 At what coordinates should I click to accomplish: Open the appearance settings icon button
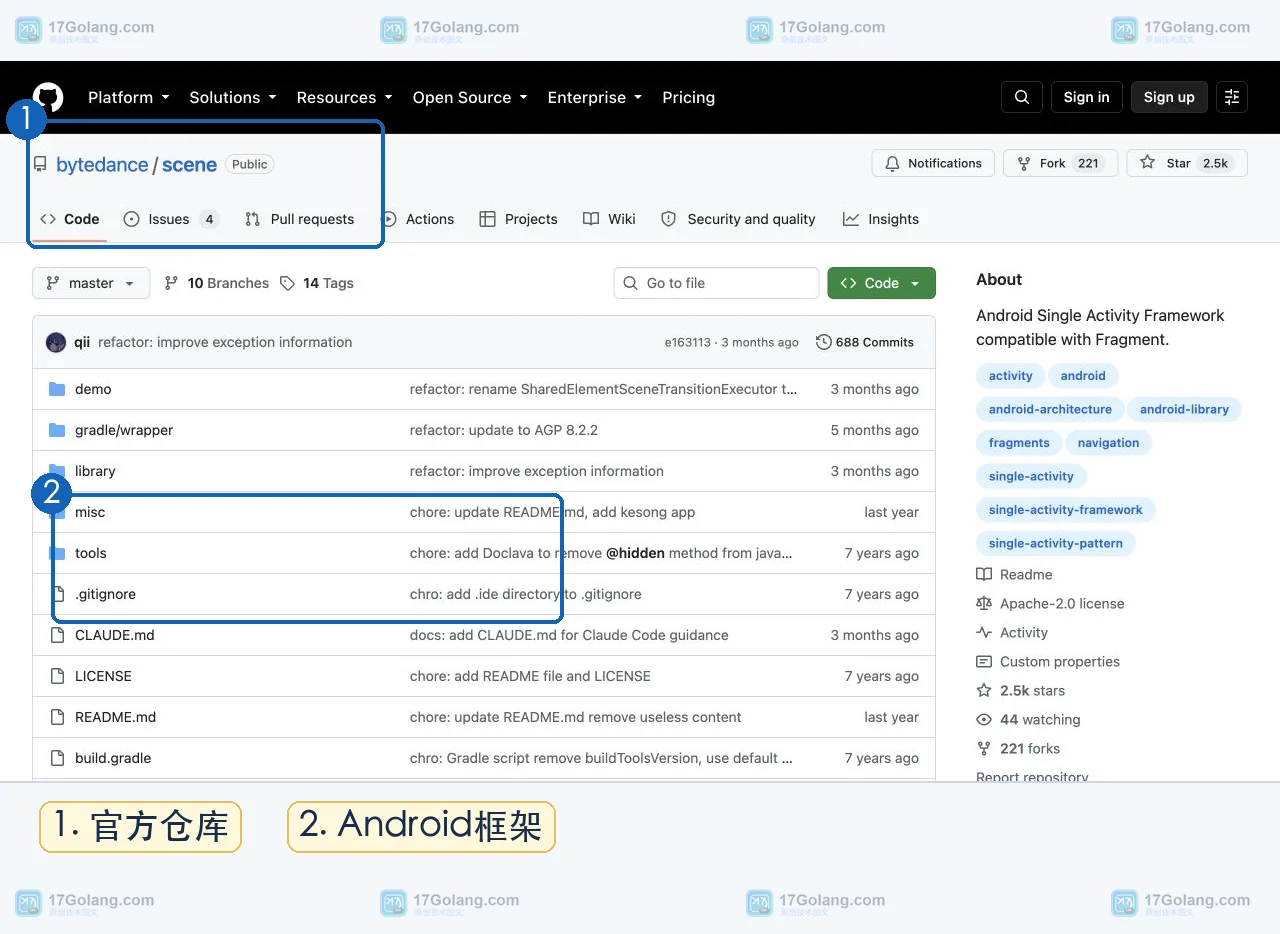coord(1232,97)
